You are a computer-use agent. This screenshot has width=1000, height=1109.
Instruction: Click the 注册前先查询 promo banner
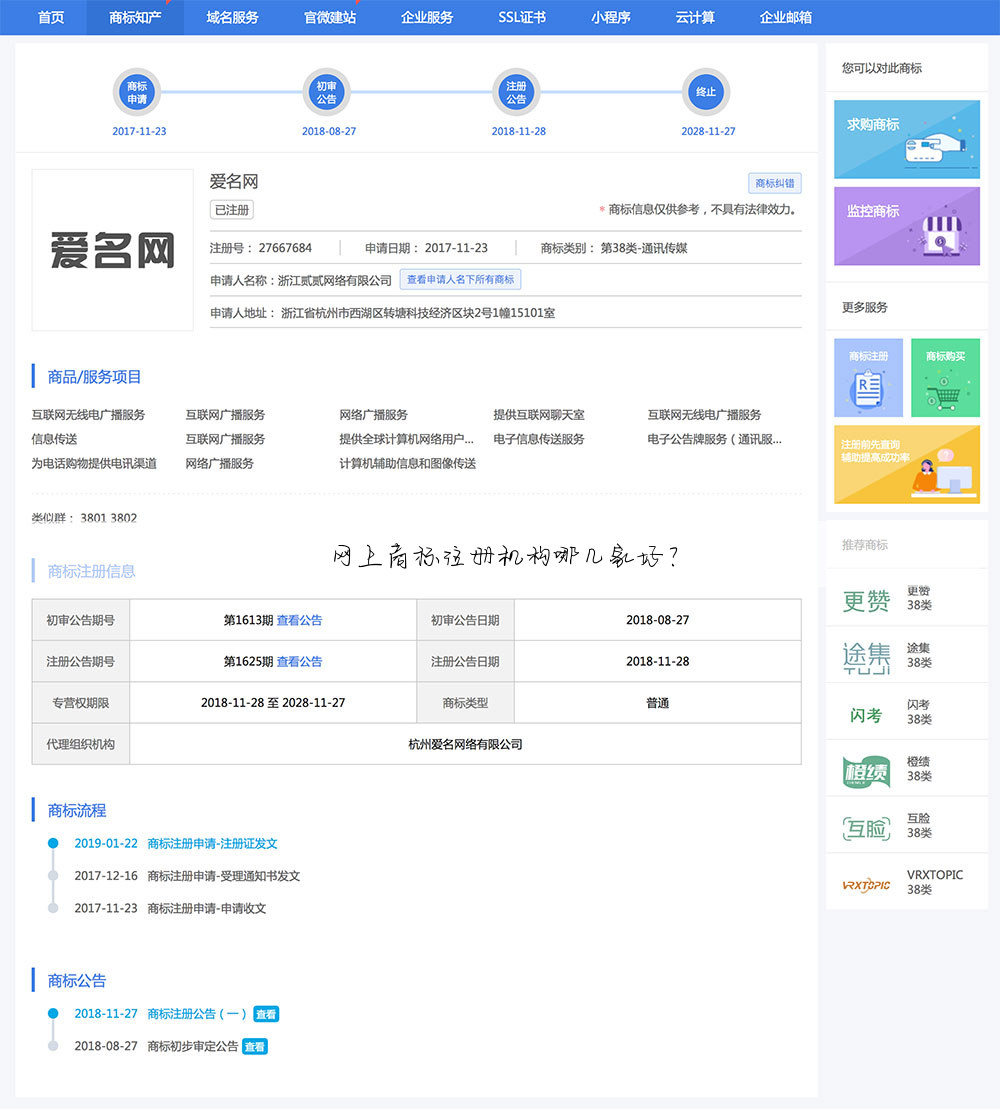click(906, 464)
